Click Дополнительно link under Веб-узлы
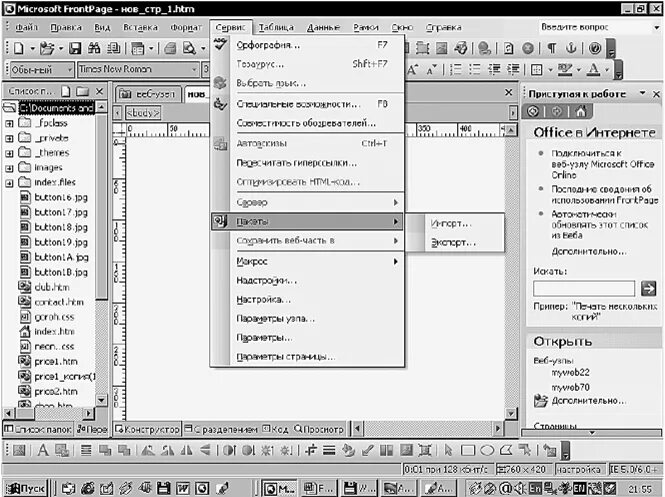665x497 pixels. 589,401
